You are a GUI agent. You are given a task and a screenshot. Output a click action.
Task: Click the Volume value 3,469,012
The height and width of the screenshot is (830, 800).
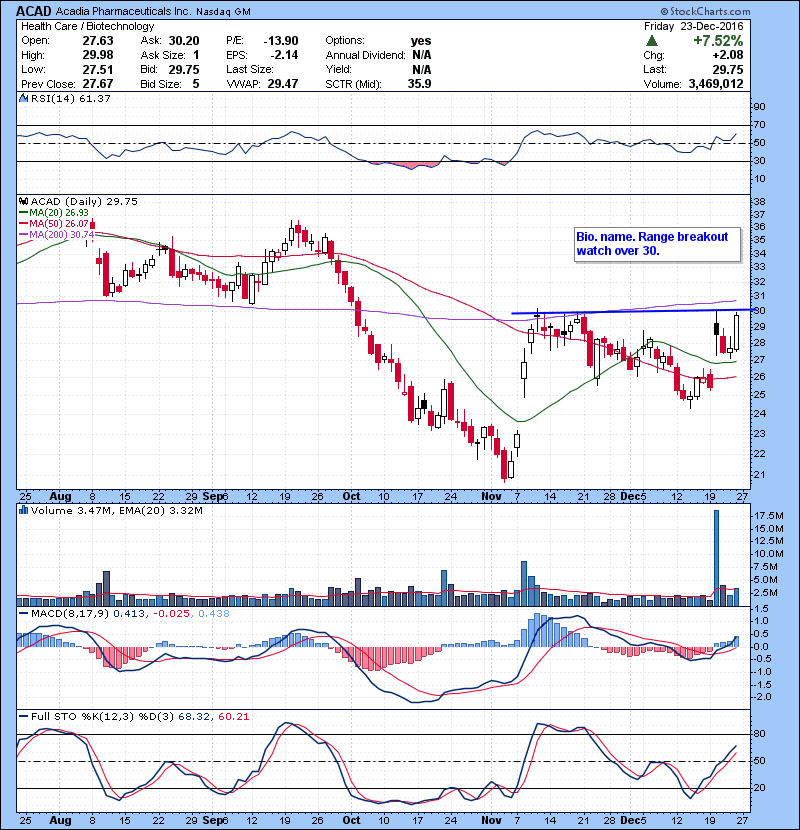coord(716,84)
